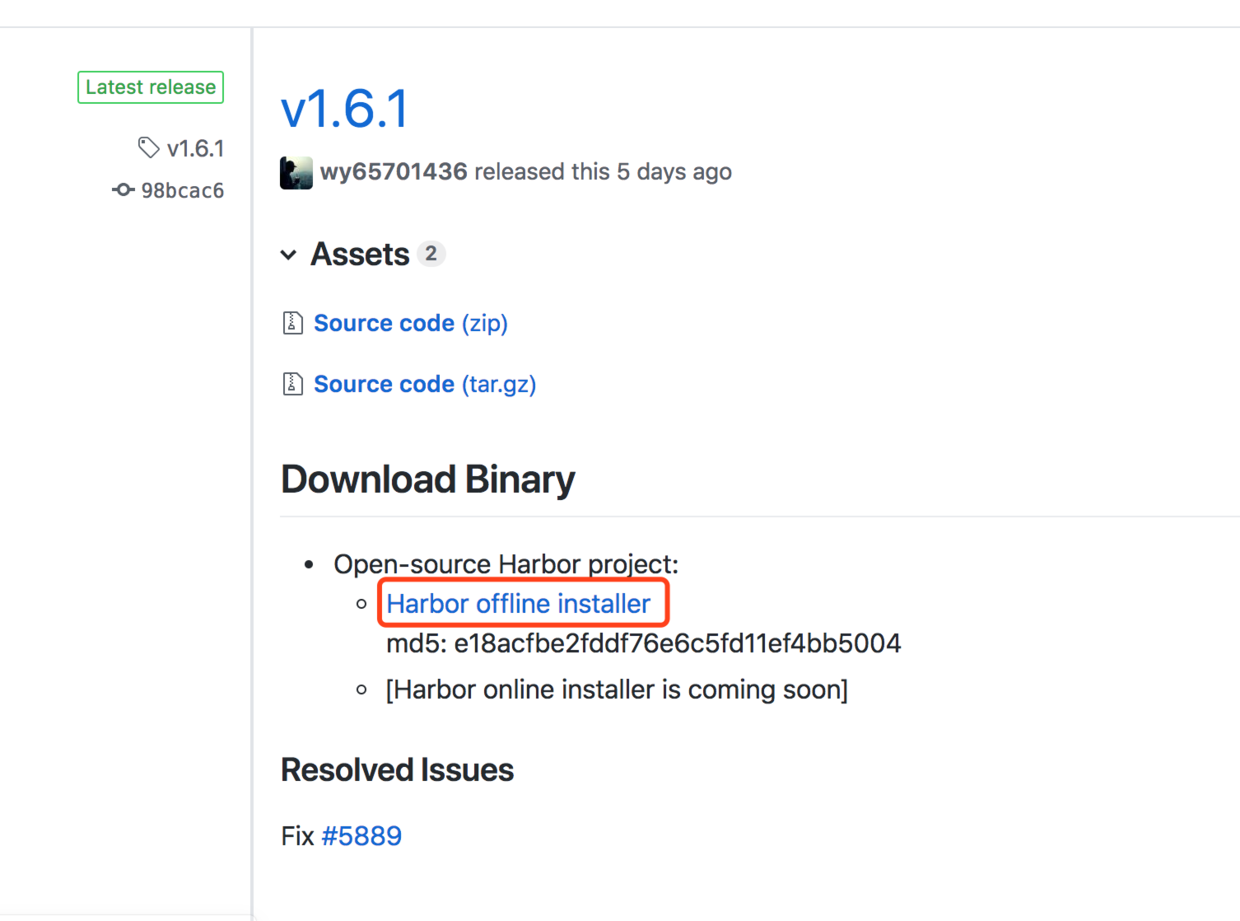Click 'Harbor online installer is coming soon' text
1240x921 pixels.
(x=617, y=690)
